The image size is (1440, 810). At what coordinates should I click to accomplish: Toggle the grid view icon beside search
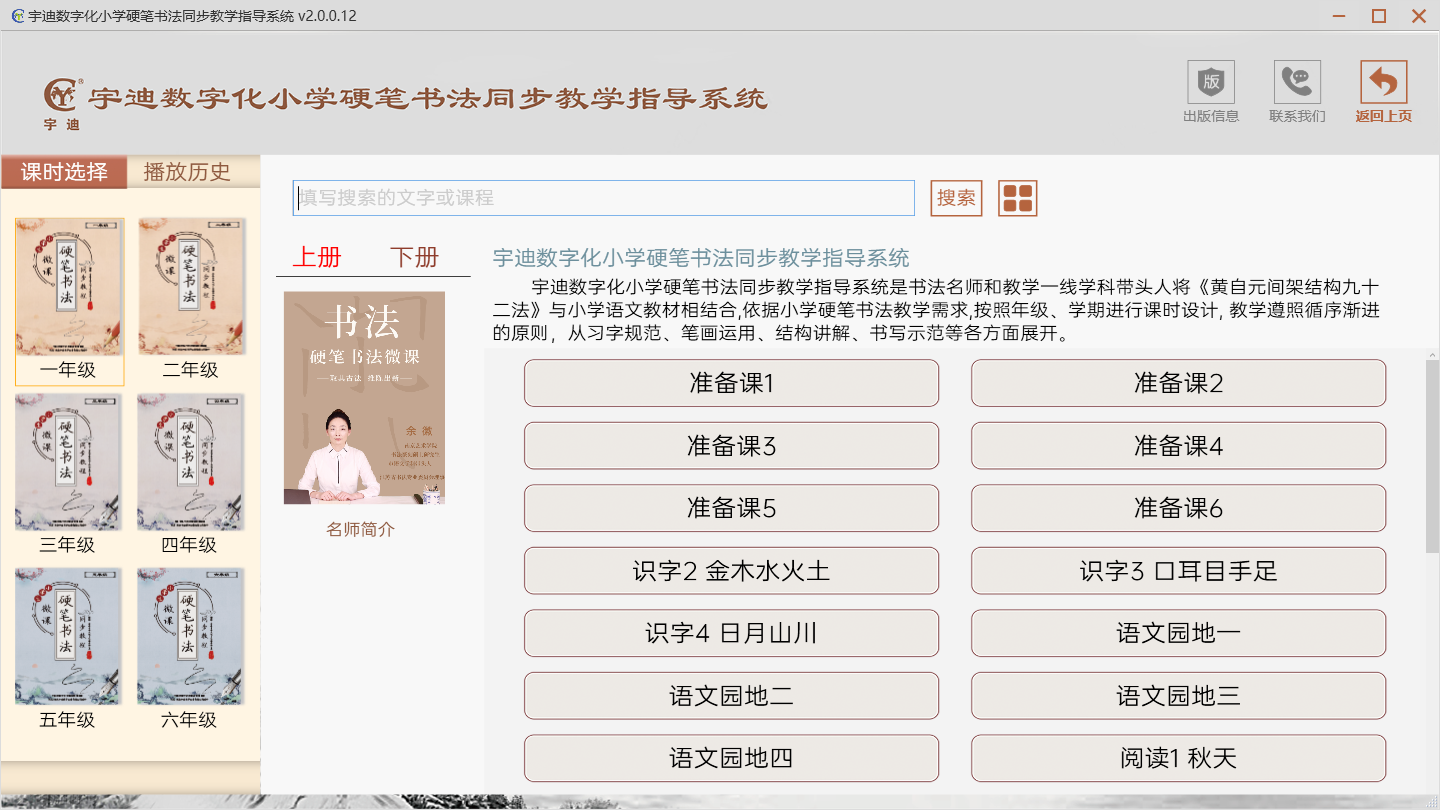[x=1017, y=198]
